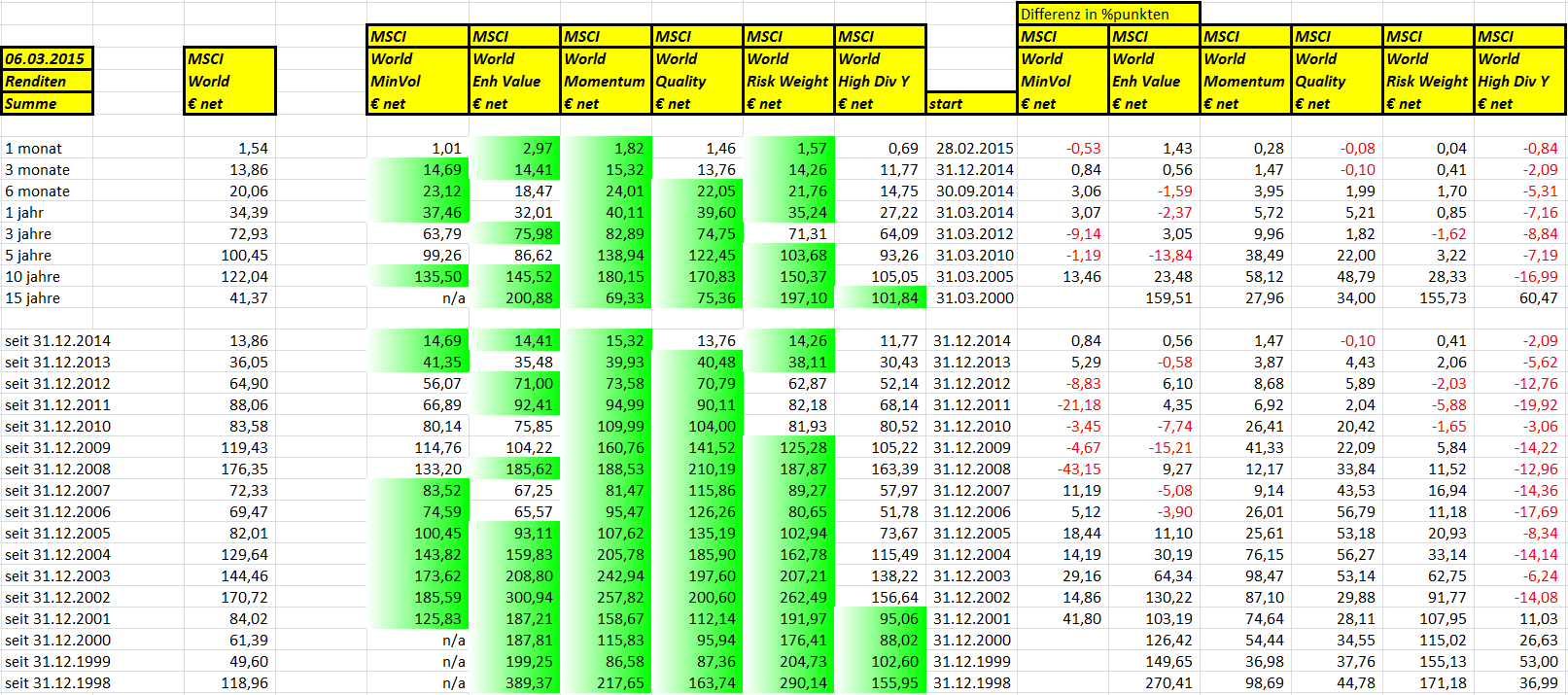Screen dimensions: 1568x695
Task: Click the Summe header cell
Action: (47, 104)
